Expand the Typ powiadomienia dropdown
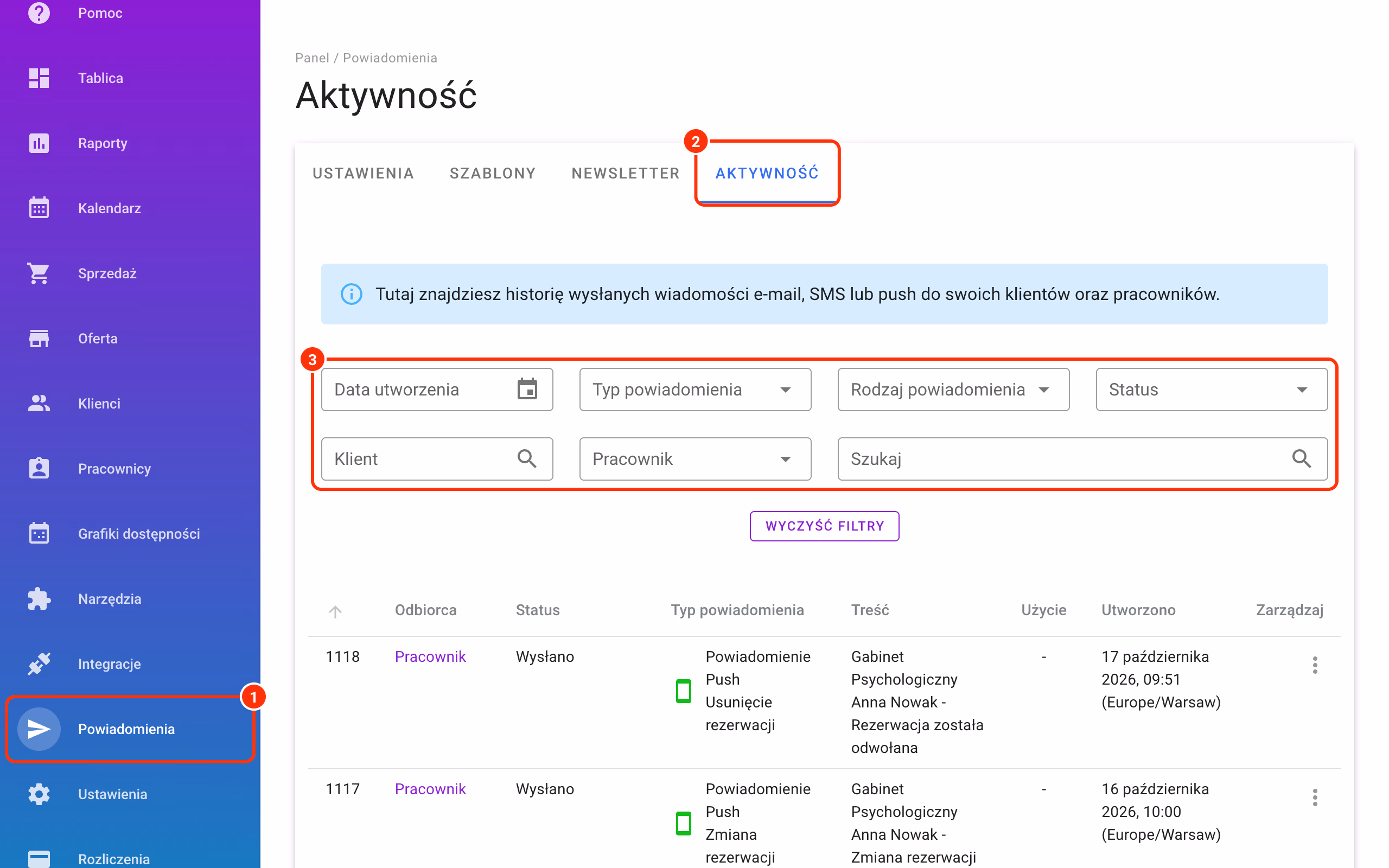Image resolution: width=1389 pixels, height=868 pixels. [695, 389]
